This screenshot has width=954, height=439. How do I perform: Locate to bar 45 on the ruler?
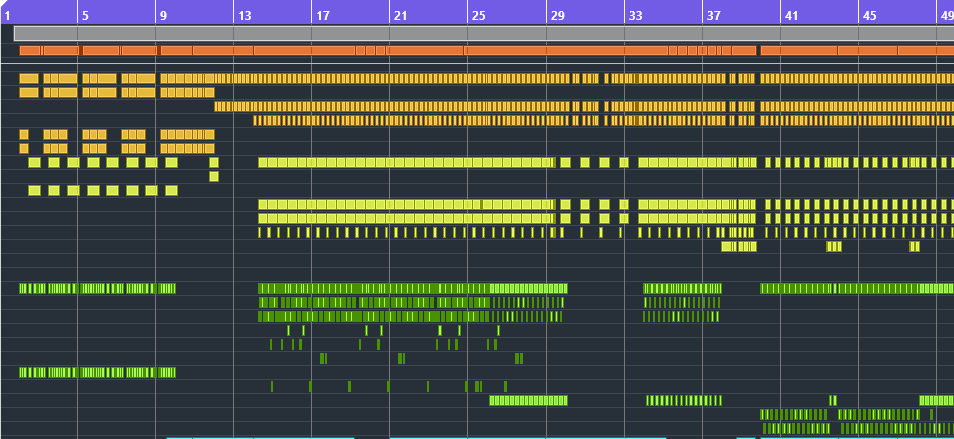point(869,15)
